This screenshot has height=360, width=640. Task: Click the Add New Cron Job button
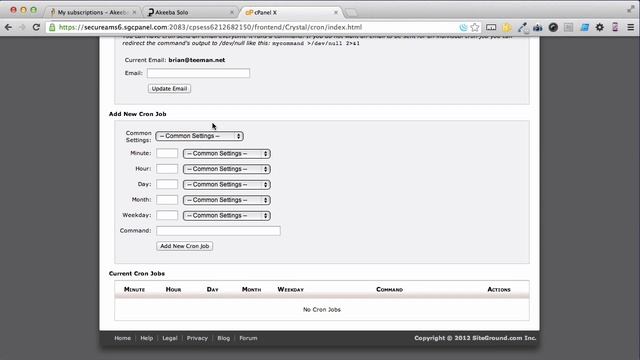[184, 246]
